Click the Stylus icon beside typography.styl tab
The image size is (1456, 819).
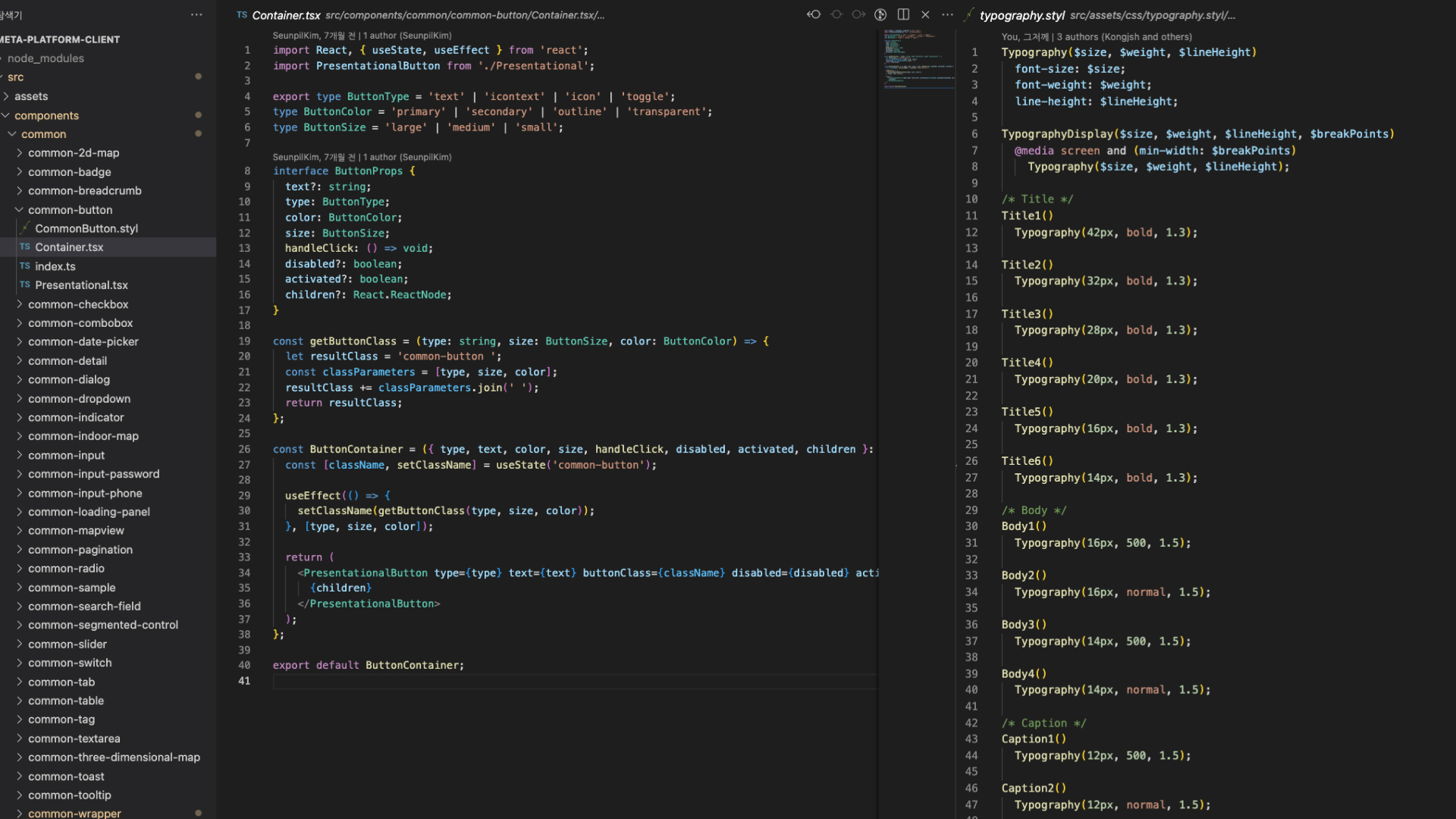coord(969,14)
